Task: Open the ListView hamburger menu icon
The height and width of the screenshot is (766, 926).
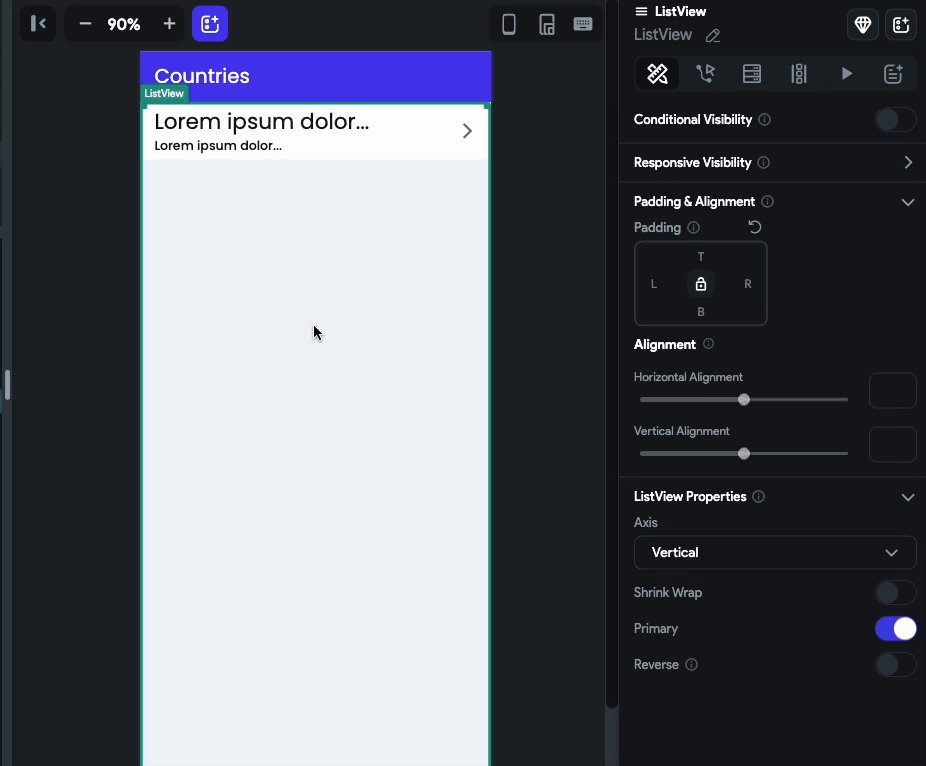Action: pyautogui.click(x=641, y=11)
